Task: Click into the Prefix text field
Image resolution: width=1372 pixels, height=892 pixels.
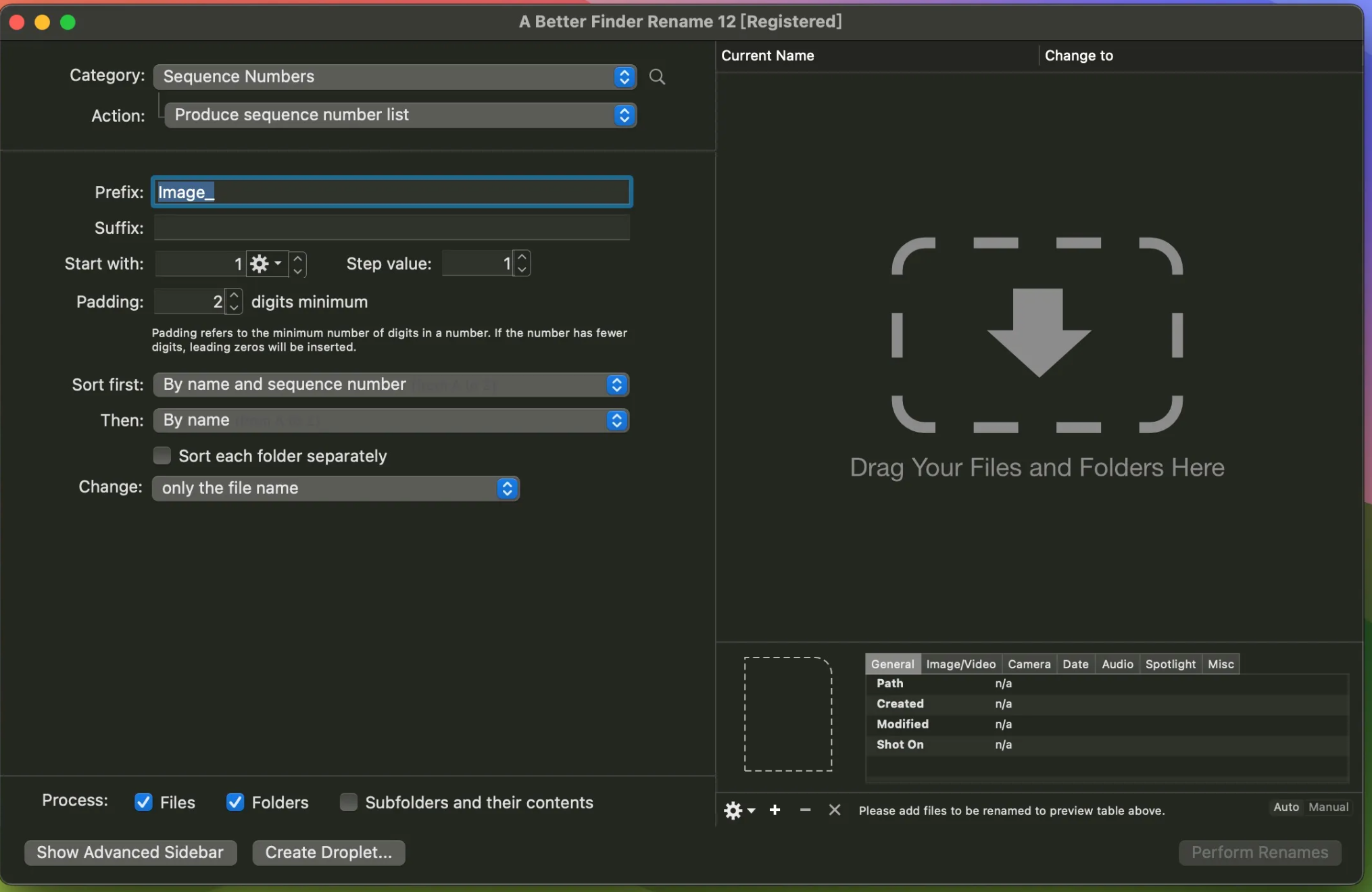Action: point(392,192)
